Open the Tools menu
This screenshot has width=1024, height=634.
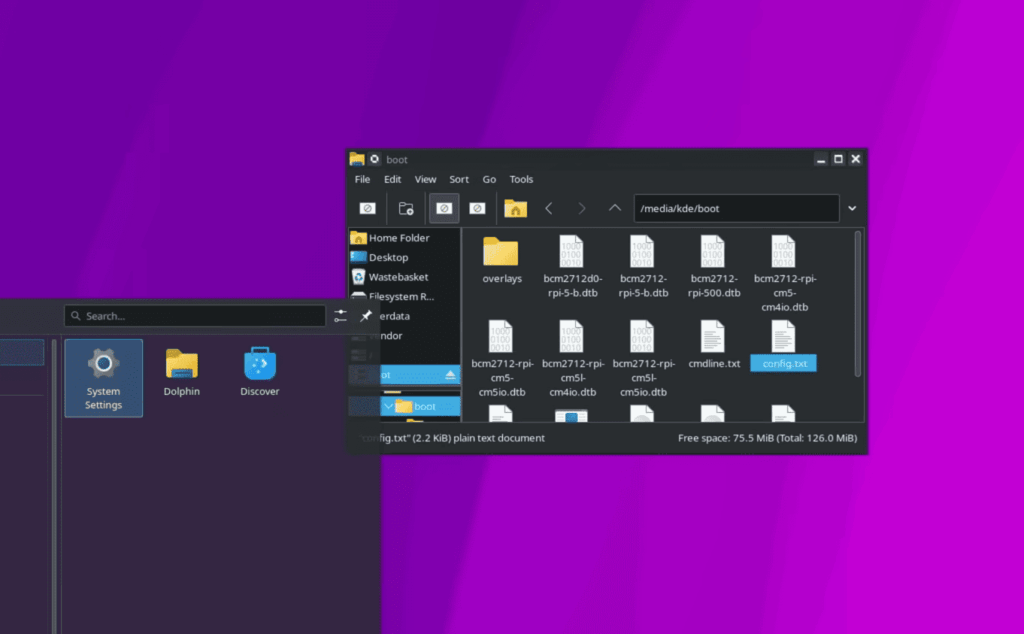point(521,179)
